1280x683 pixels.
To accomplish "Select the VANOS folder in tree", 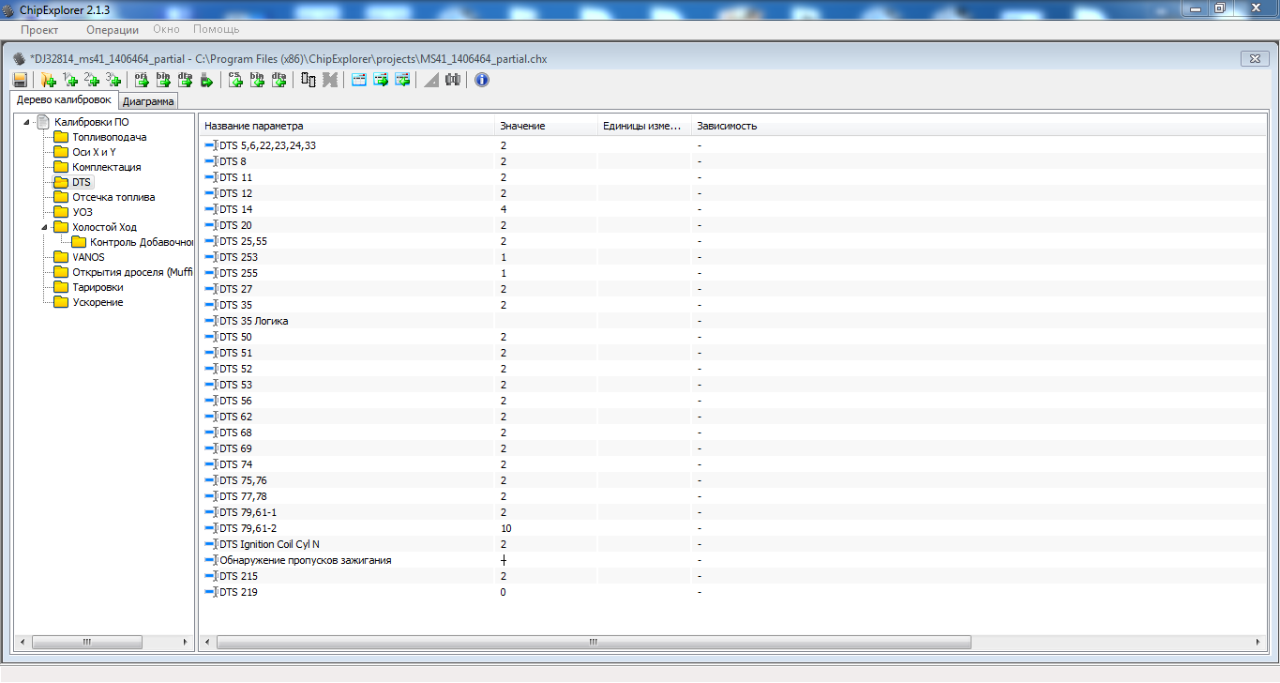I will (x=88, y=257).
